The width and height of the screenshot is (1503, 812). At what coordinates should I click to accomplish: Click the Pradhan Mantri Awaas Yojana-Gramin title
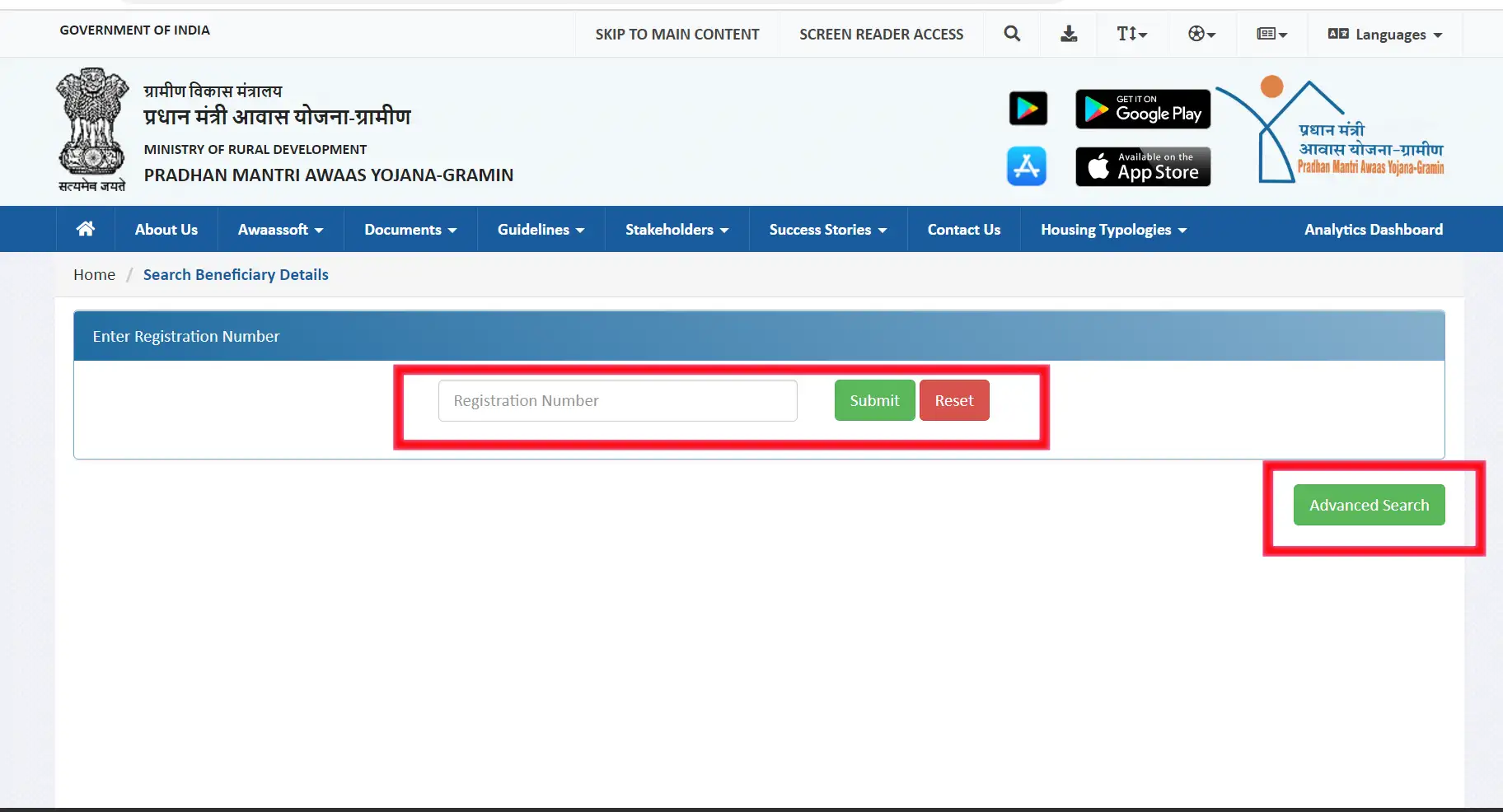pyautogui.click(x=328, y=175)
